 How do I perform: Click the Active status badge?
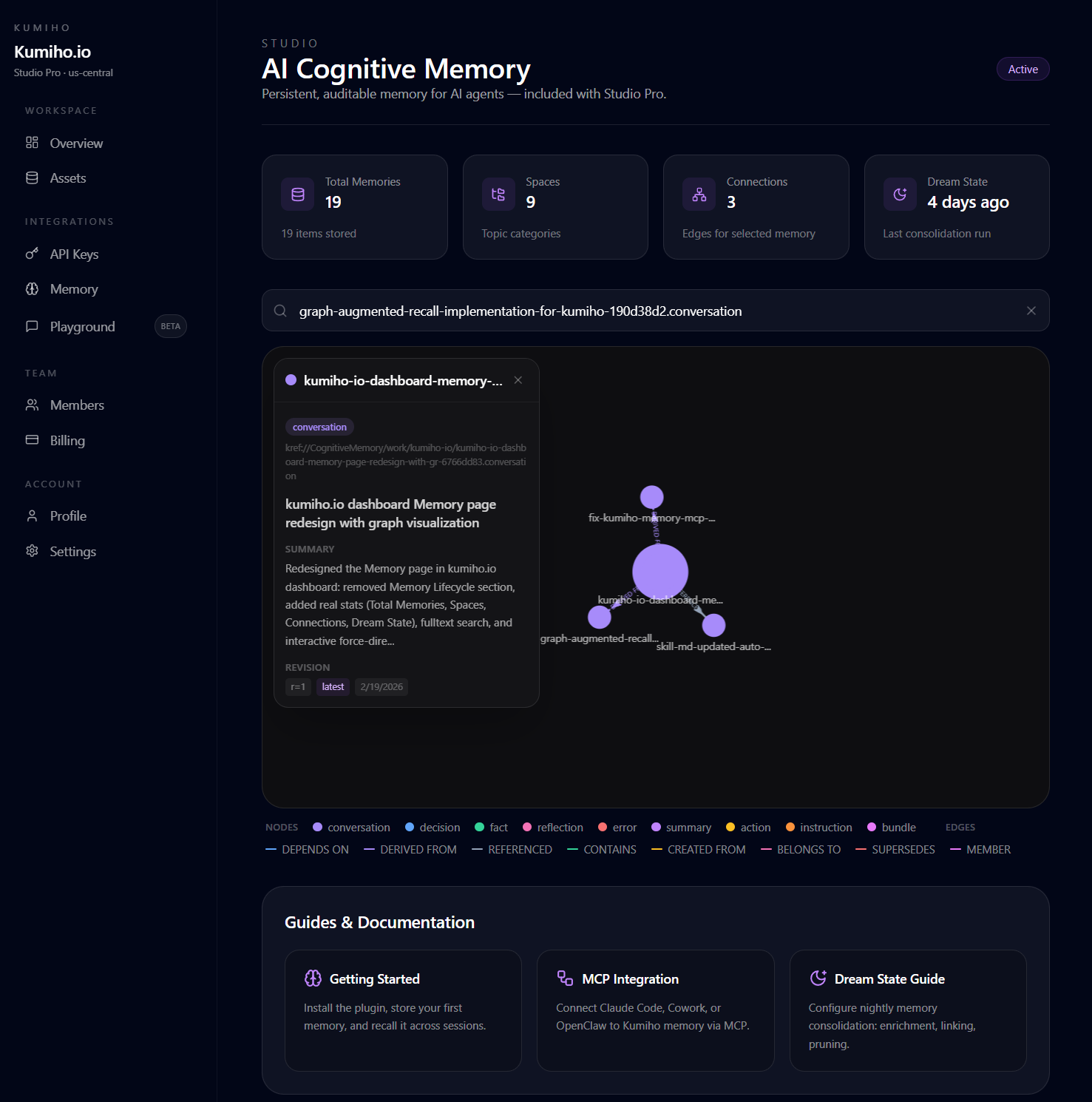coord(1023,69)
